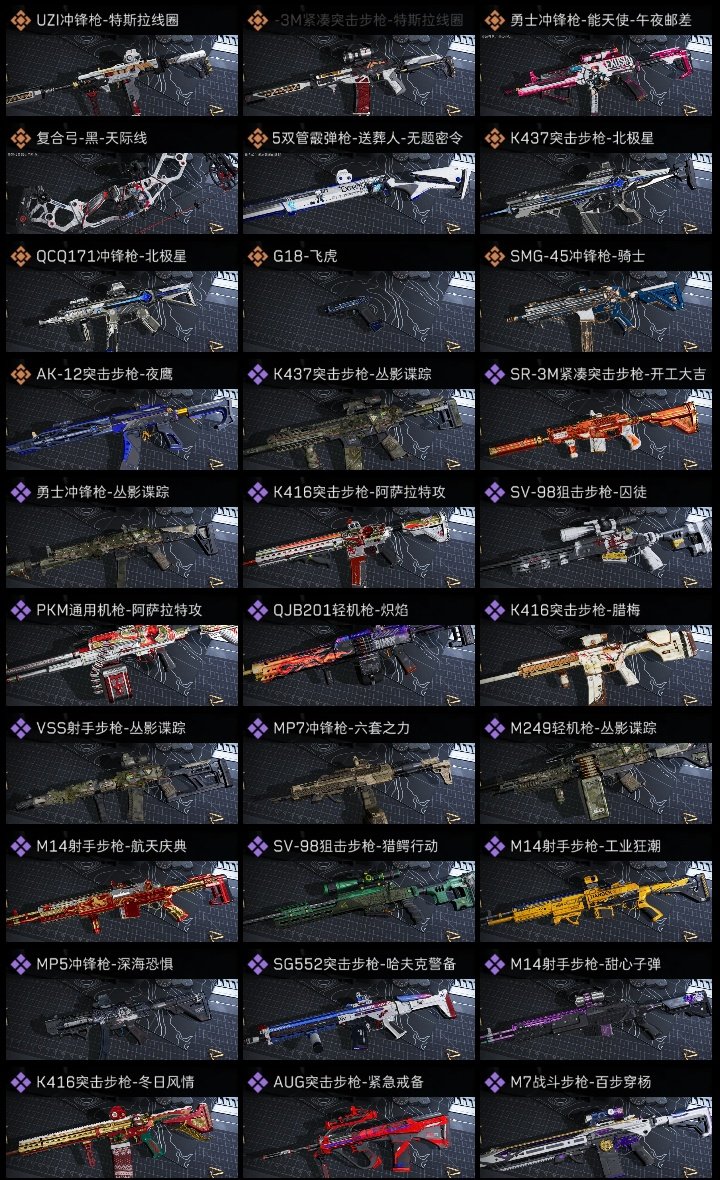The image size is (720, 1180).
Task: Click the K416突击步枪-冬日风情 title label
Action: click(x=115, y=1082)
